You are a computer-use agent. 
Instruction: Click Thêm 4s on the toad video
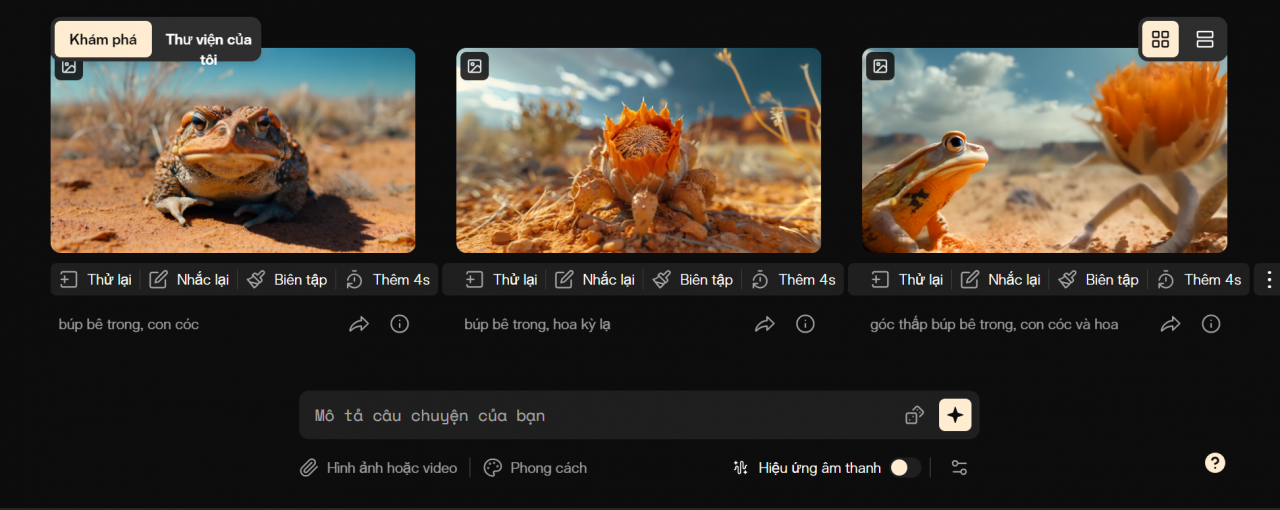[x=388, y=279]
